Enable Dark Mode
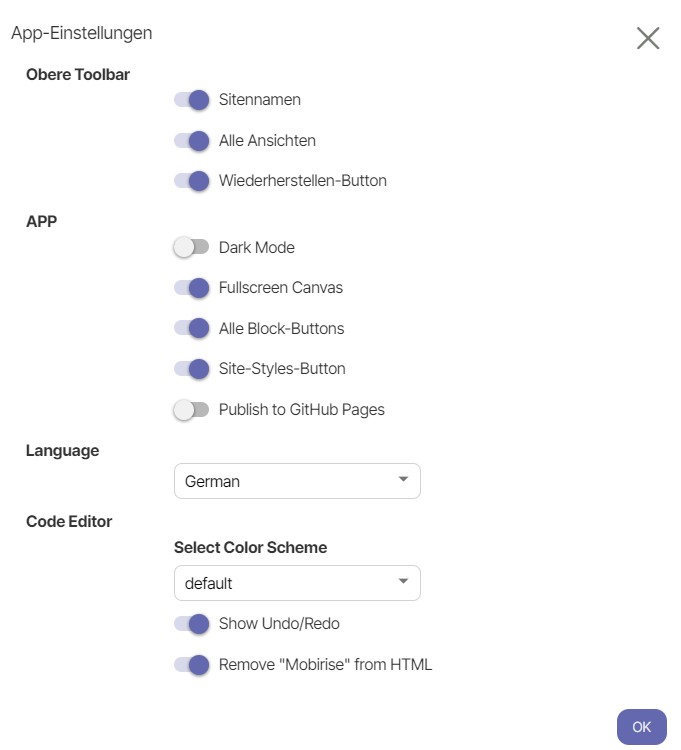This screenshot has width=681, height=750. click(x=191, y=247)
